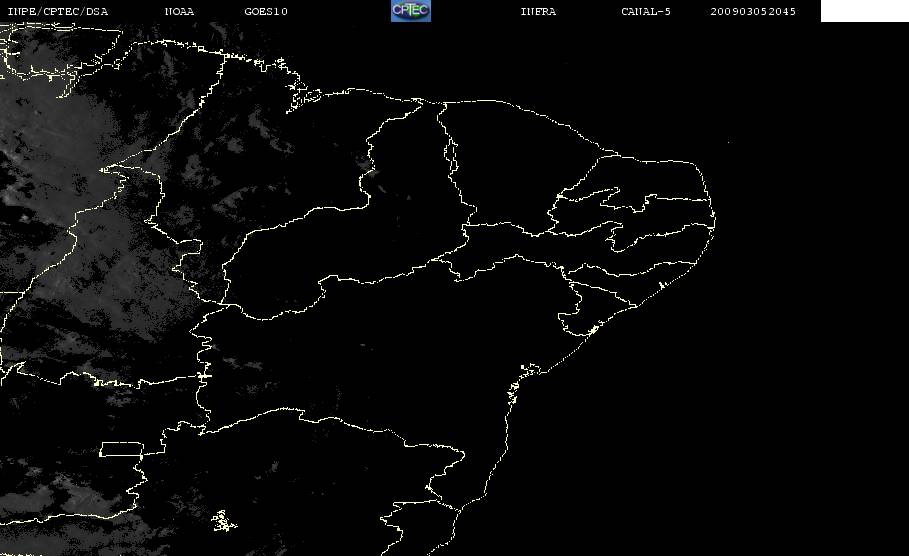Click the delta where borders meet the north coast
This screenshot has width=909, height=556.
point(419,102)
